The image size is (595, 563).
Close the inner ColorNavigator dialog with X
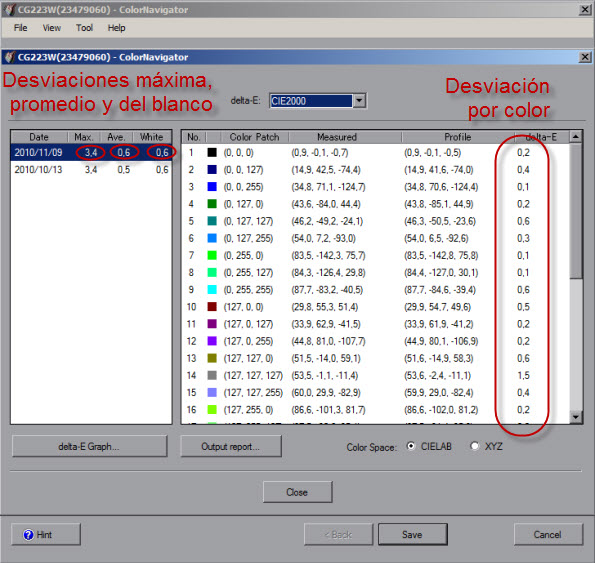click(585, 57)
